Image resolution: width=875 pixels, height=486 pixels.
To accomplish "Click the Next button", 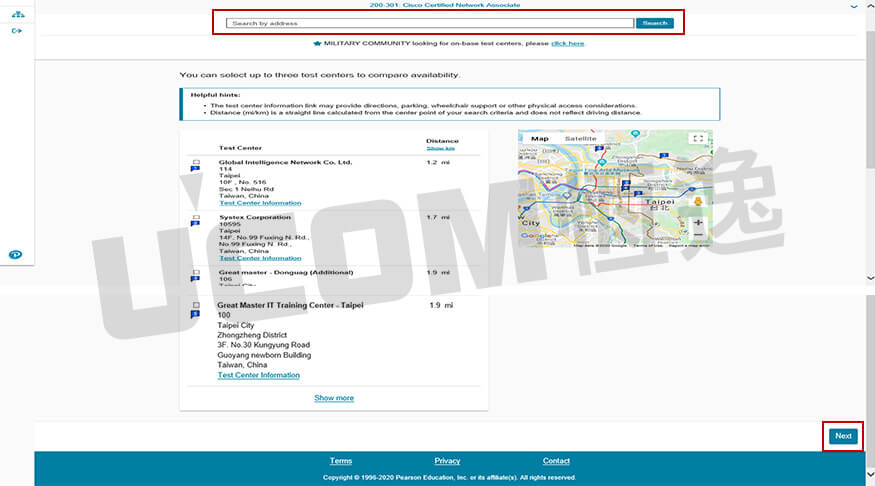I will coord(843,436).
